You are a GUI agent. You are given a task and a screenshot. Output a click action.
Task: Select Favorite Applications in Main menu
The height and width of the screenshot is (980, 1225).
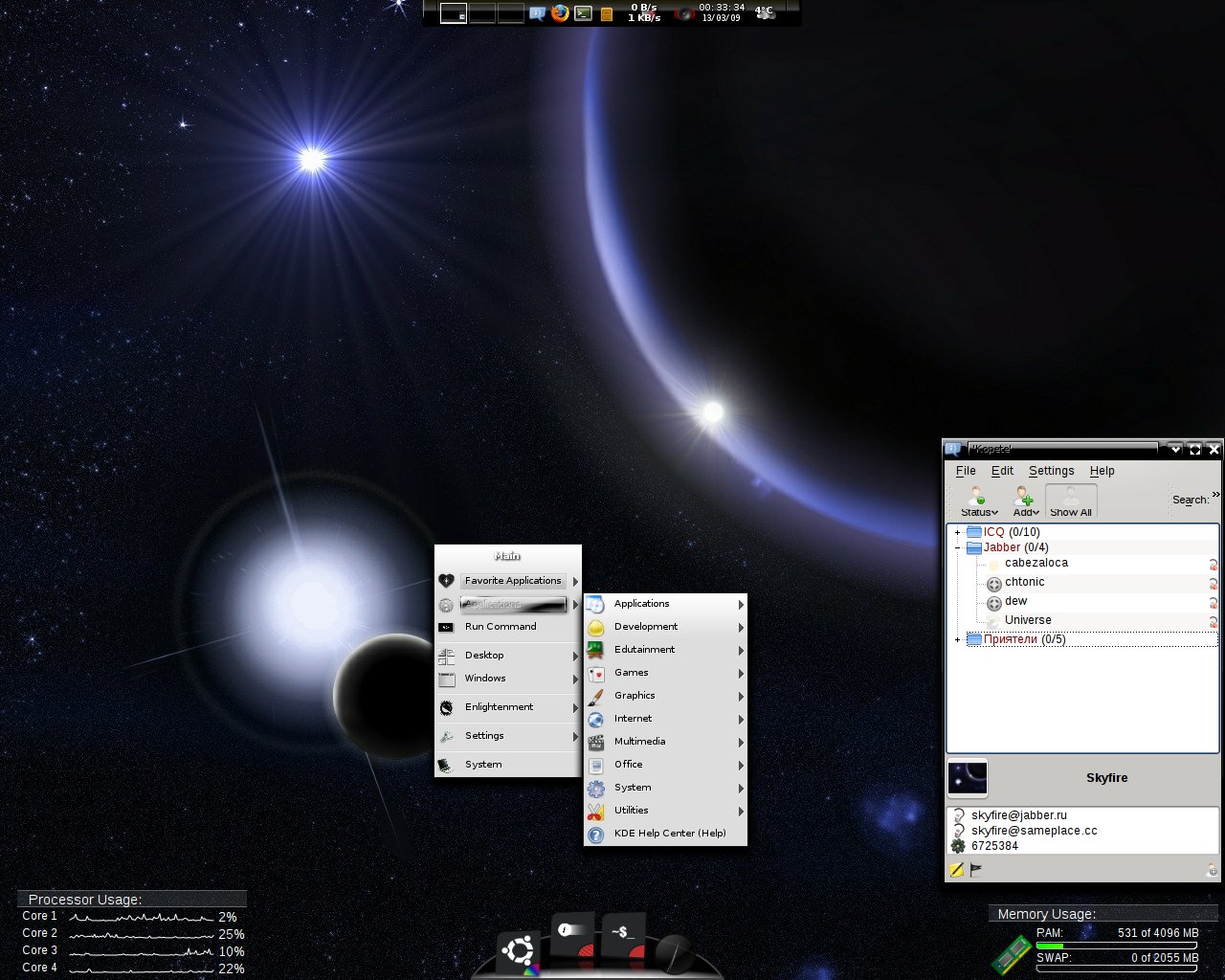508,581
